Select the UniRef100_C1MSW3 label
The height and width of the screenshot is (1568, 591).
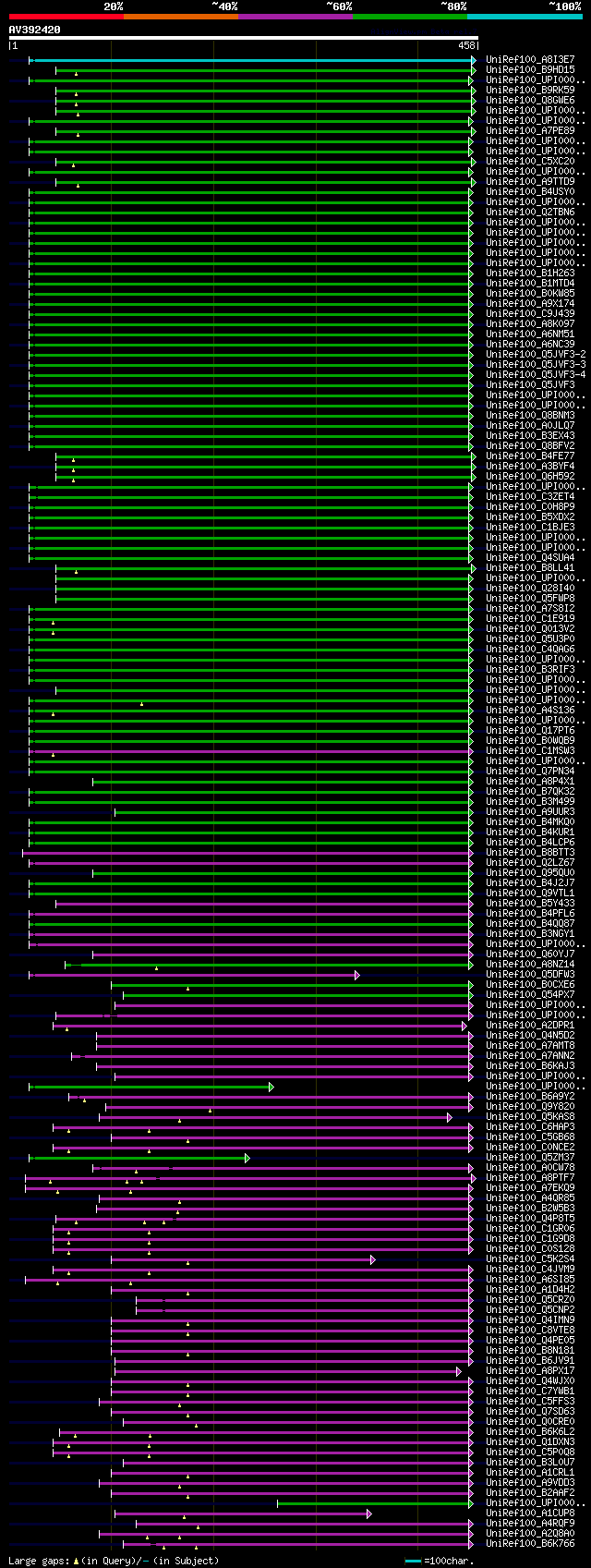pyautogui.click(x=530, y=750)
